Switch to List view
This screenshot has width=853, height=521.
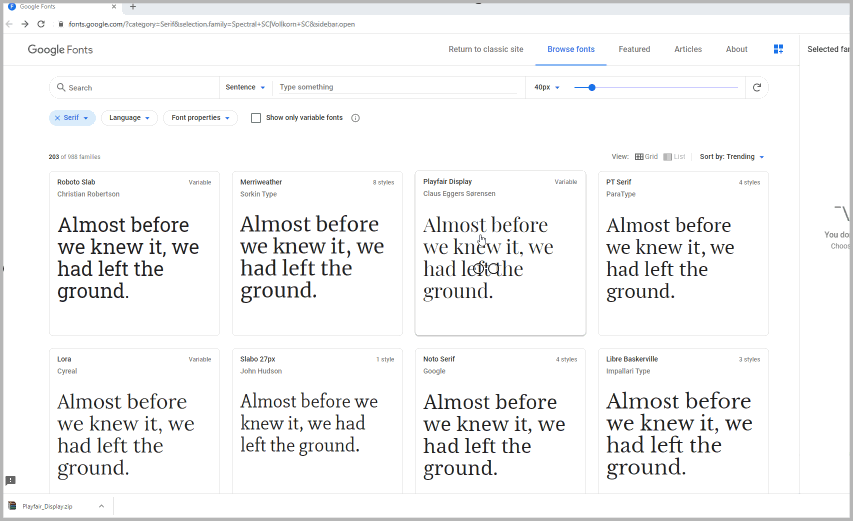(x=674, y=157)
